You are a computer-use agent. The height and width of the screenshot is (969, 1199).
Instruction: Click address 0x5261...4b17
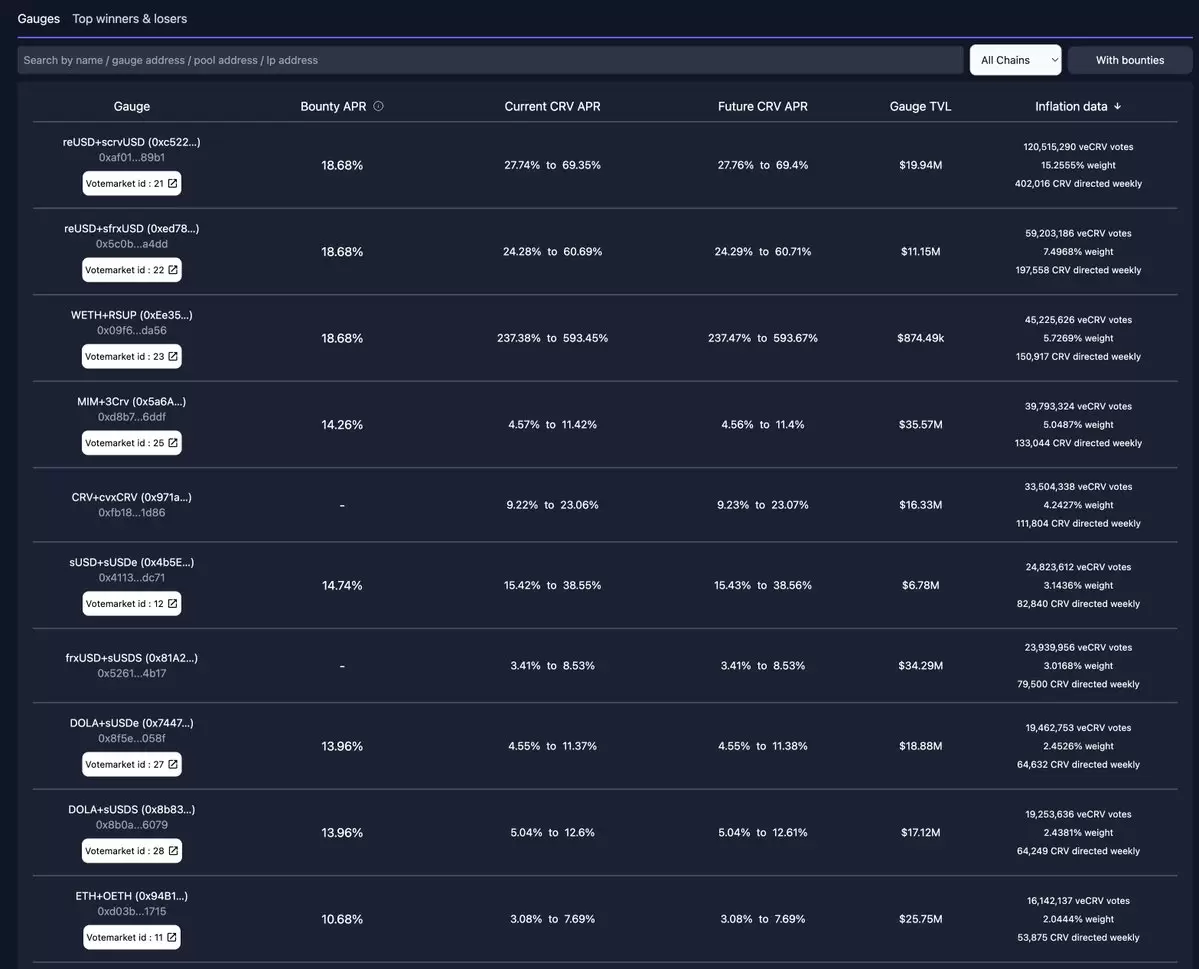coord(132,673)
